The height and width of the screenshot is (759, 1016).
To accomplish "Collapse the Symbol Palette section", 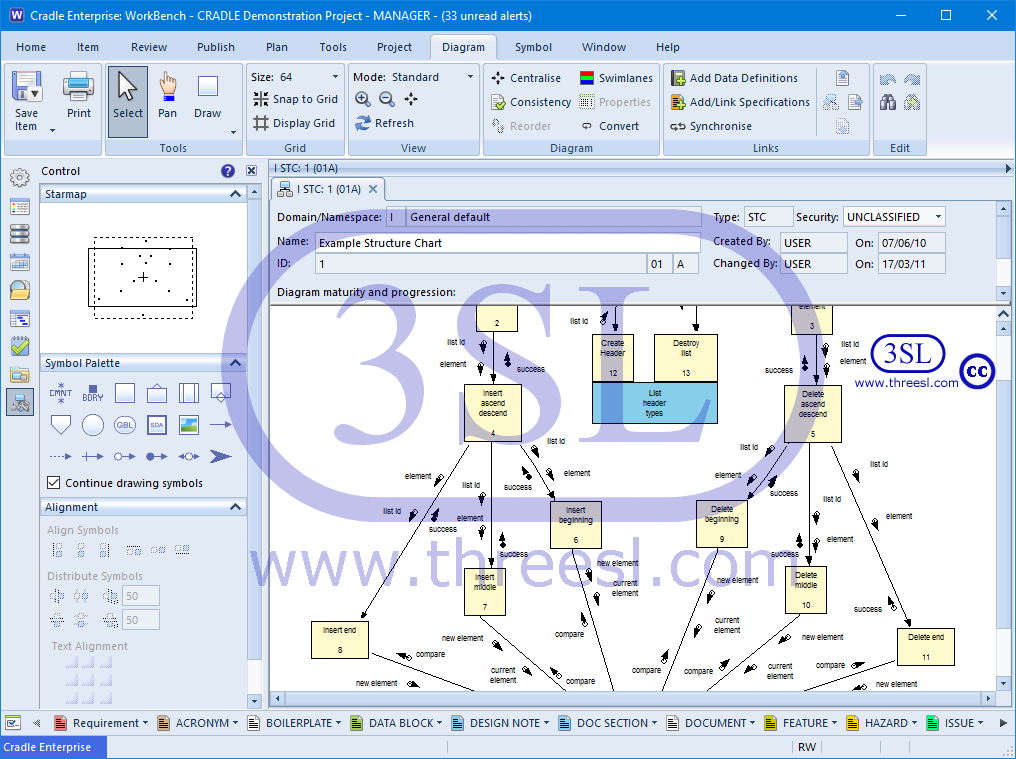I will [x=235, y=363].
